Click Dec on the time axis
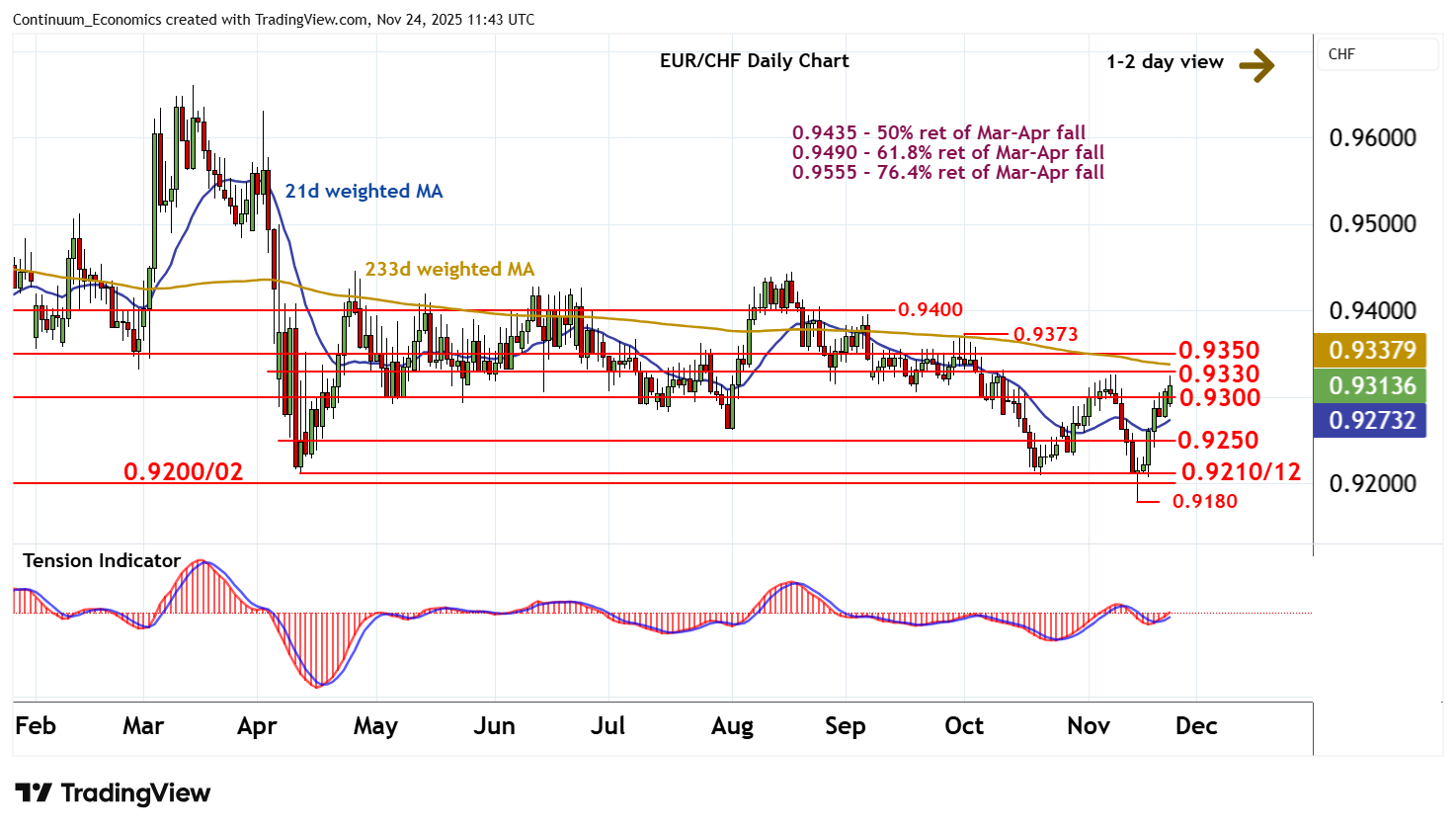The image size is (1456, 830). pos(1195,726)
